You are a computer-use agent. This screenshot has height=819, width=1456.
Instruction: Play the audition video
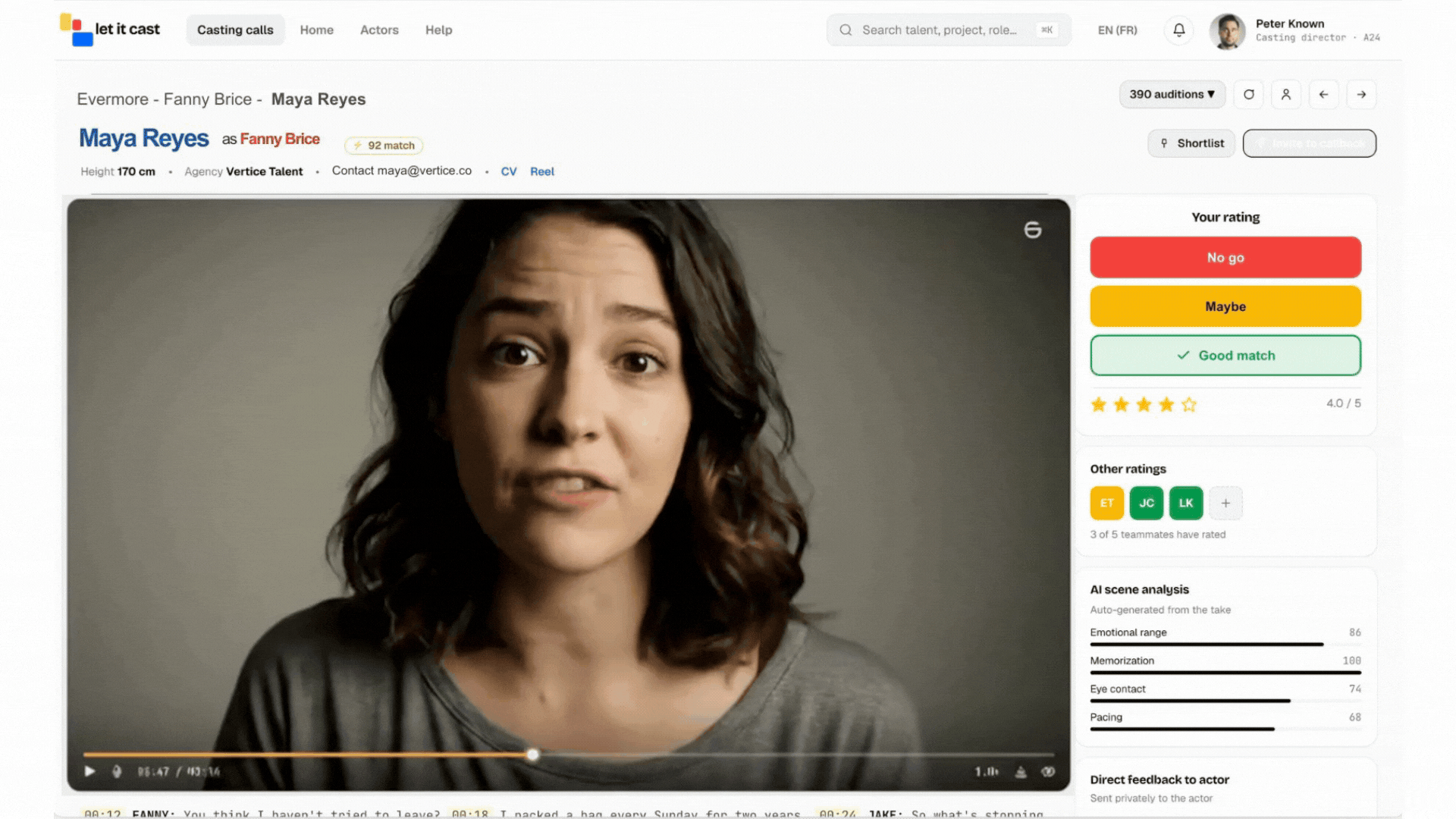click(x=90, y=772)
